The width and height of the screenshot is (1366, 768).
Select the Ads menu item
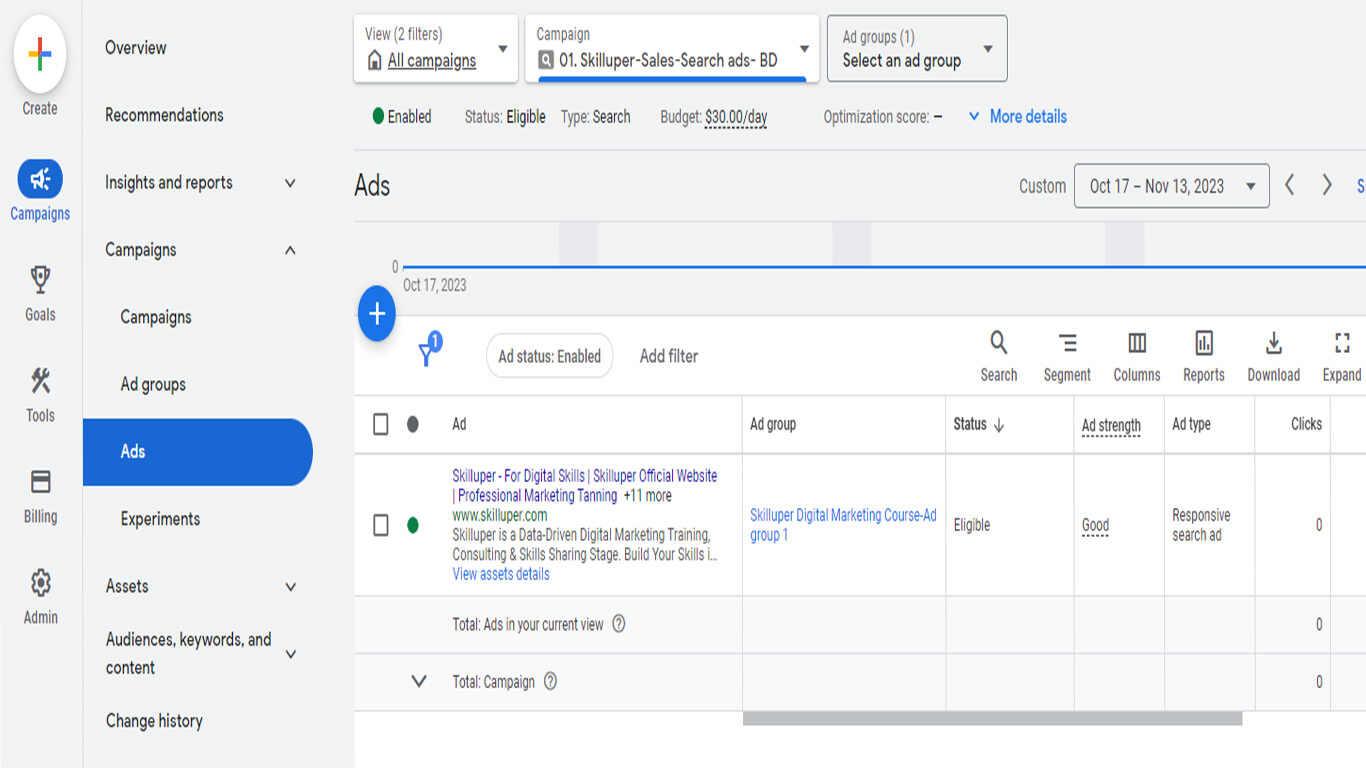pyautogui.click(x=198, y=452)
